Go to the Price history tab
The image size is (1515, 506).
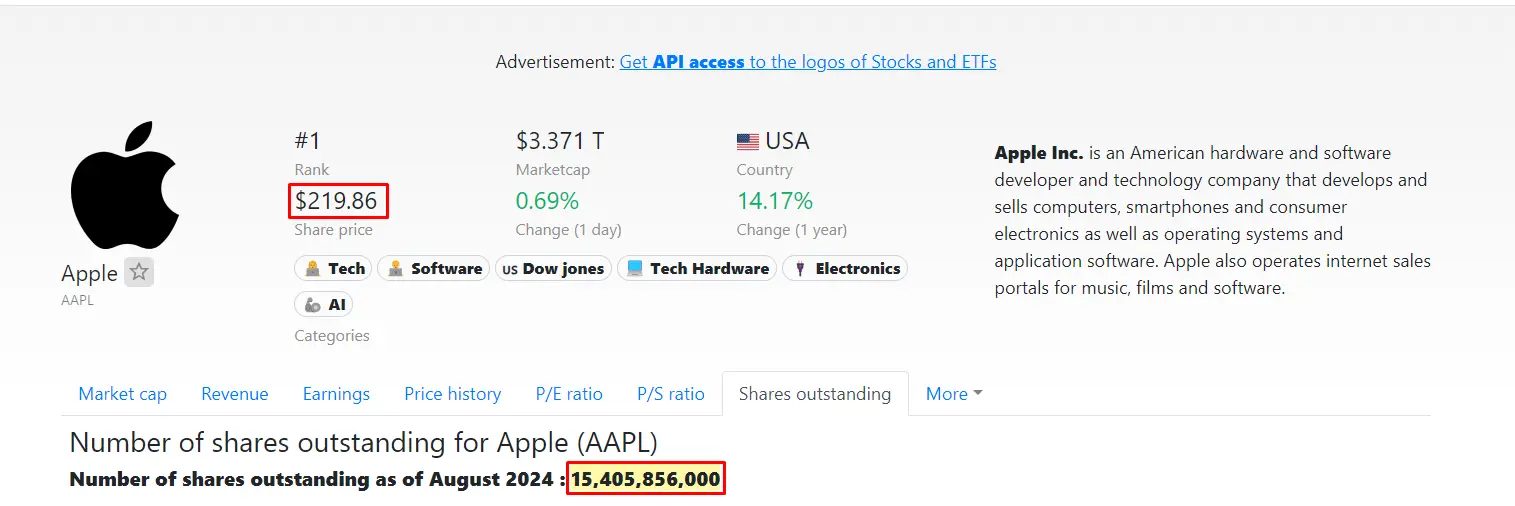pos(453,394)
